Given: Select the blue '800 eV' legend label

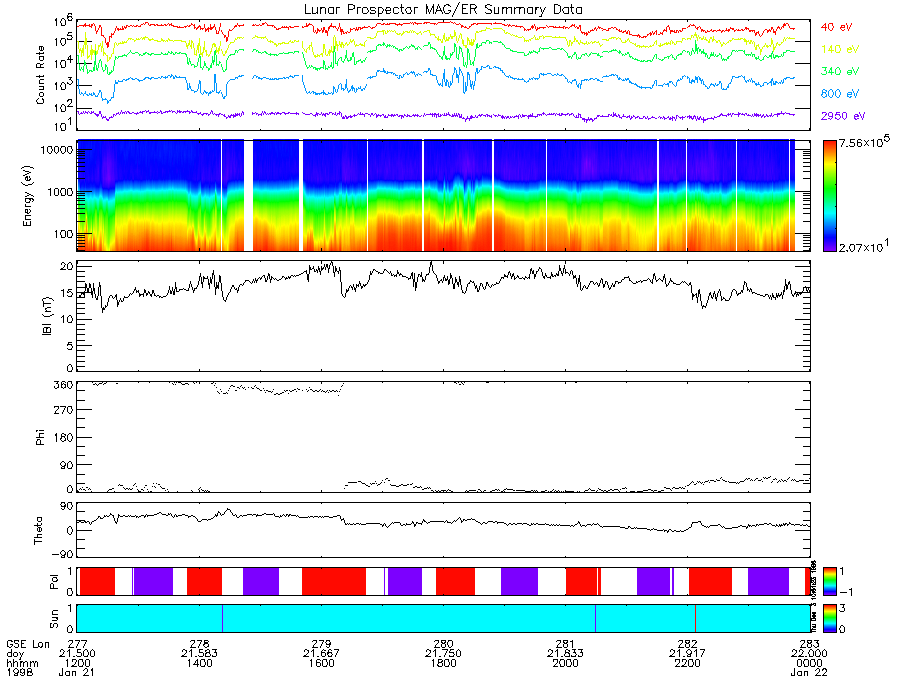Looking at the screenshot, I should point(840,94).
